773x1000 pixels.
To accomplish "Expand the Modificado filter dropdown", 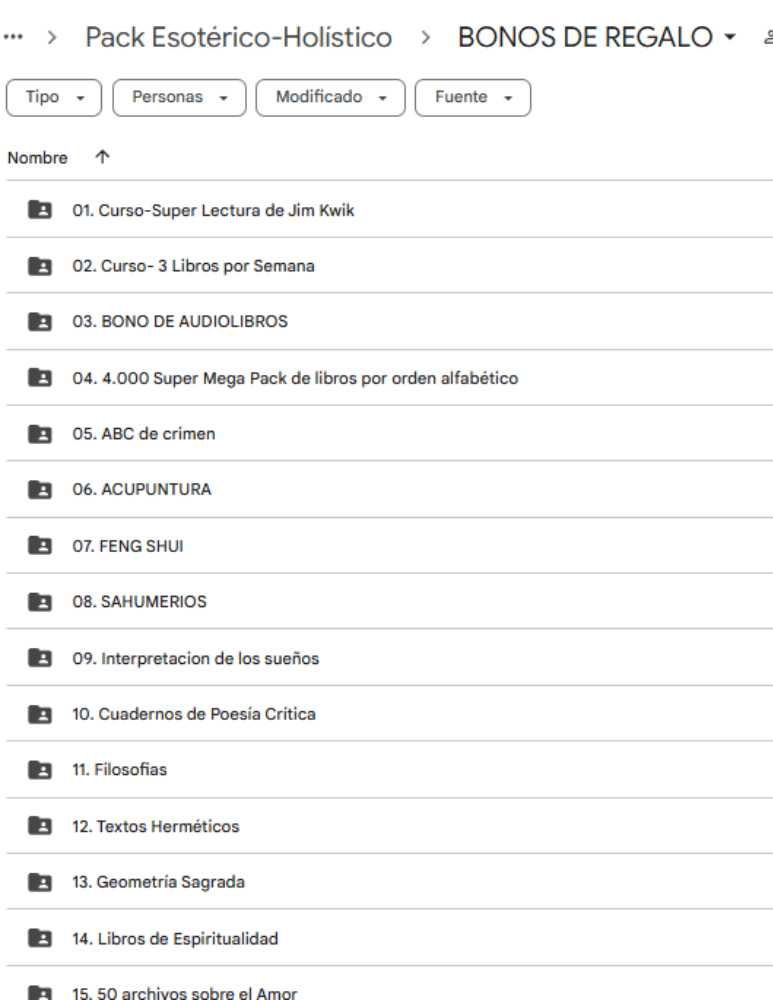I will coord(330,98).
